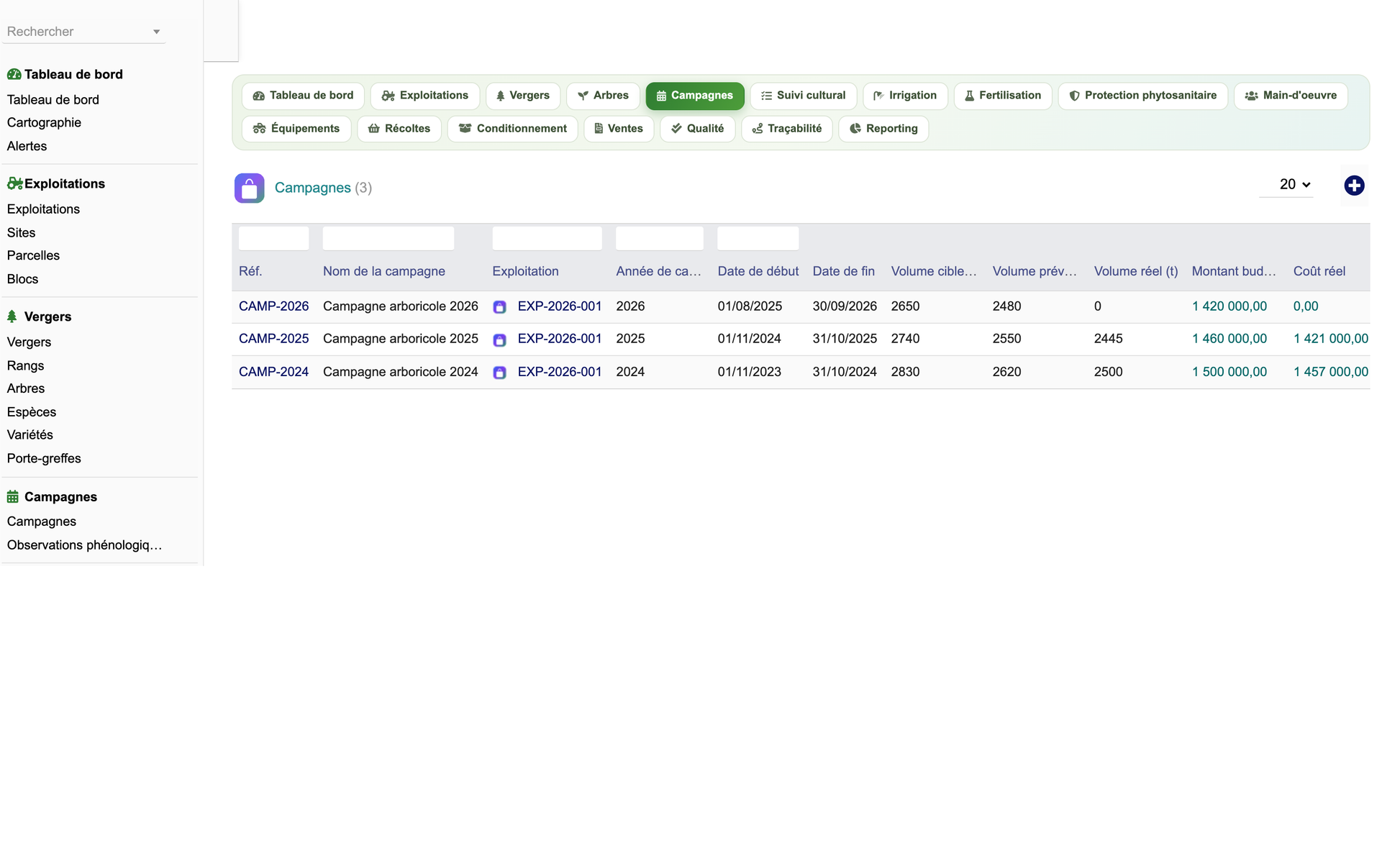This screenshot has width=1400, height=866.
Task: Switch to the Arbres tab
Action: pos(603,96)
